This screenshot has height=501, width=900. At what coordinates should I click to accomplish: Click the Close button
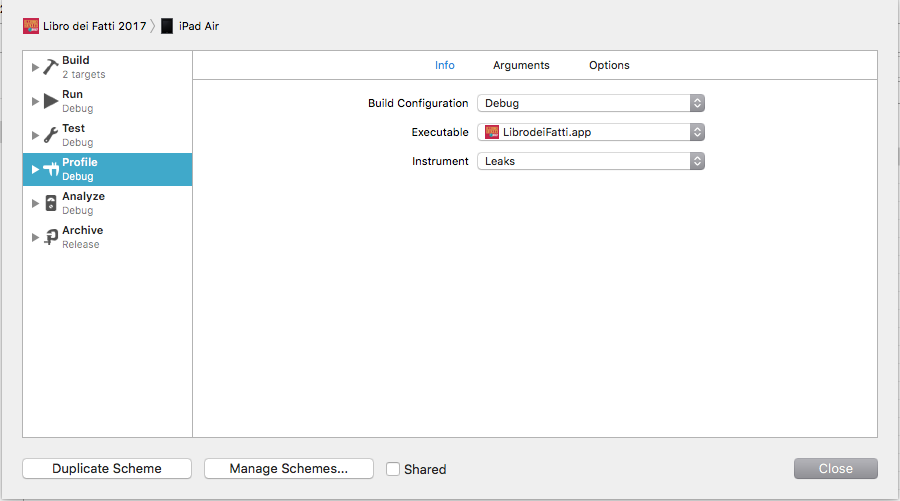pos(836,468)
